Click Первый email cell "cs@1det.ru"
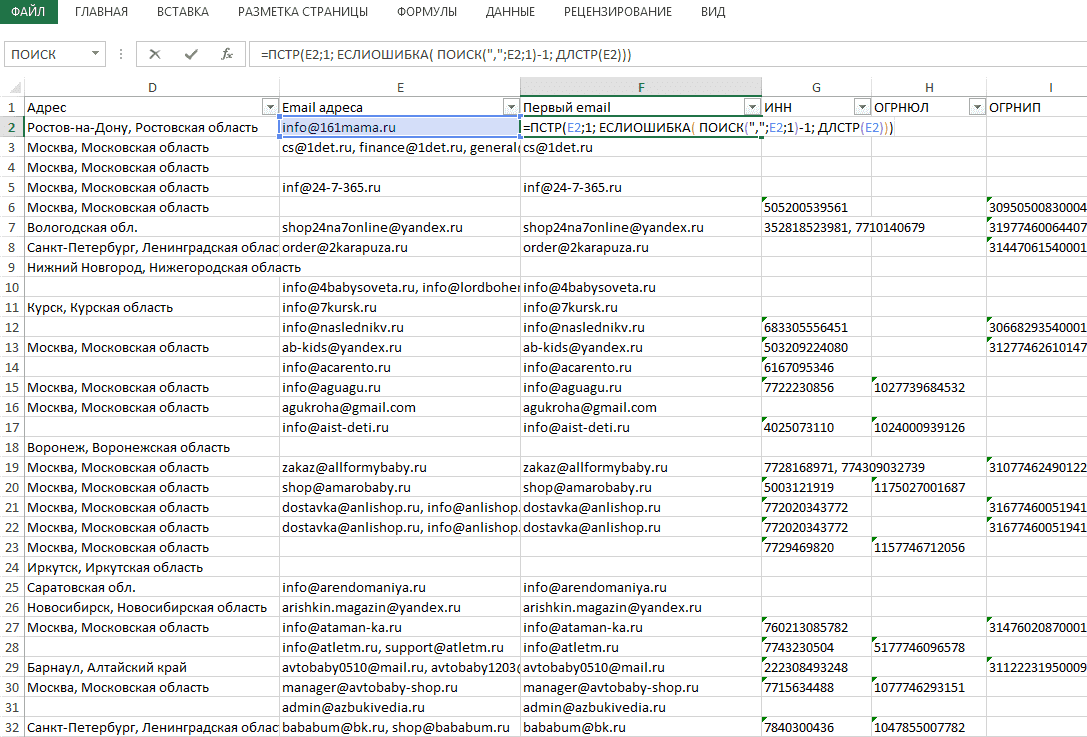 pos(641,148)
